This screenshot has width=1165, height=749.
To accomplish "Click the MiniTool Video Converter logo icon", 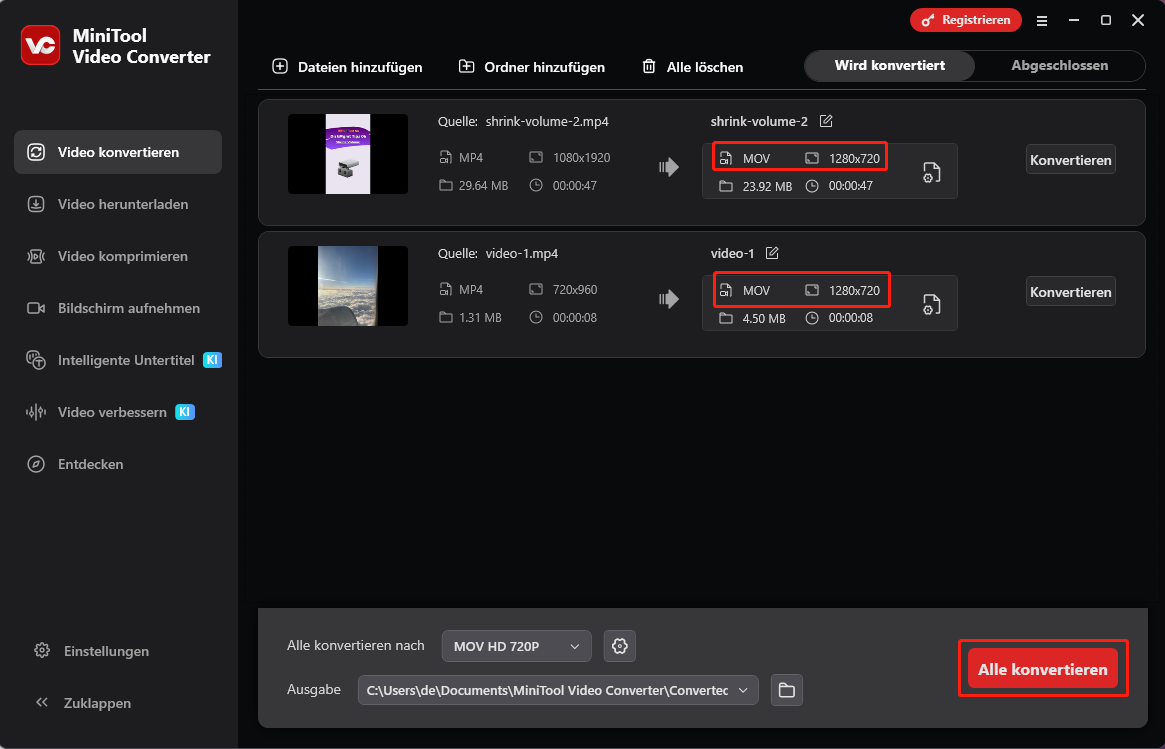I will (41, 45).
